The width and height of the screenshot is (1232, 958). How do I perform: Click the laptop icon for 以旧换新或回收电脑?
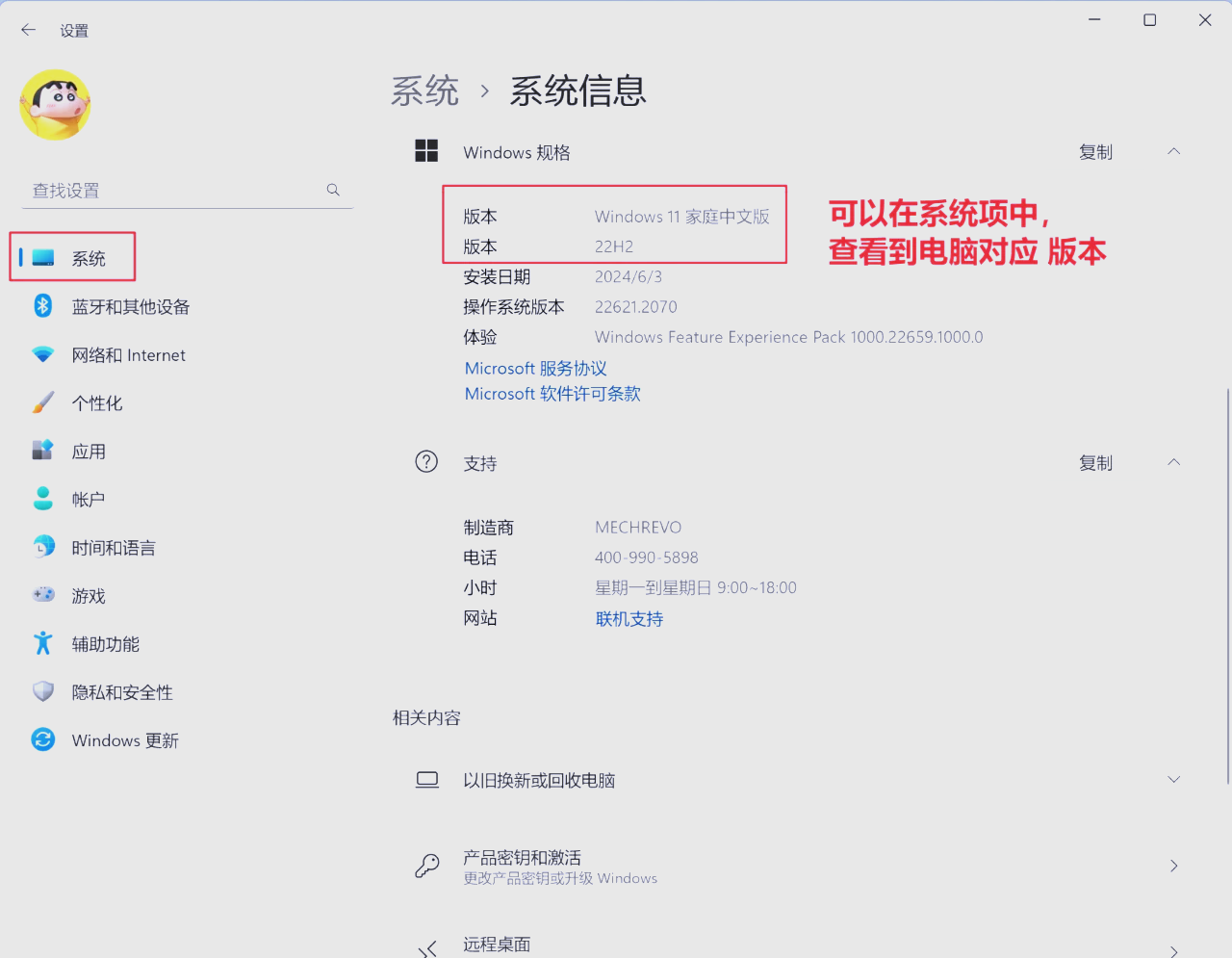coord(426,780)
